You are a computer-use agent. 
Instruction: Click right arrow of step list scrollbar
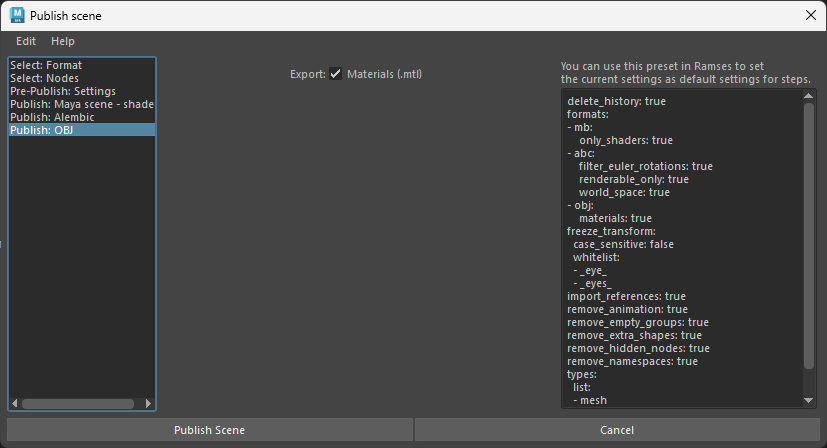tap(149, 404)
